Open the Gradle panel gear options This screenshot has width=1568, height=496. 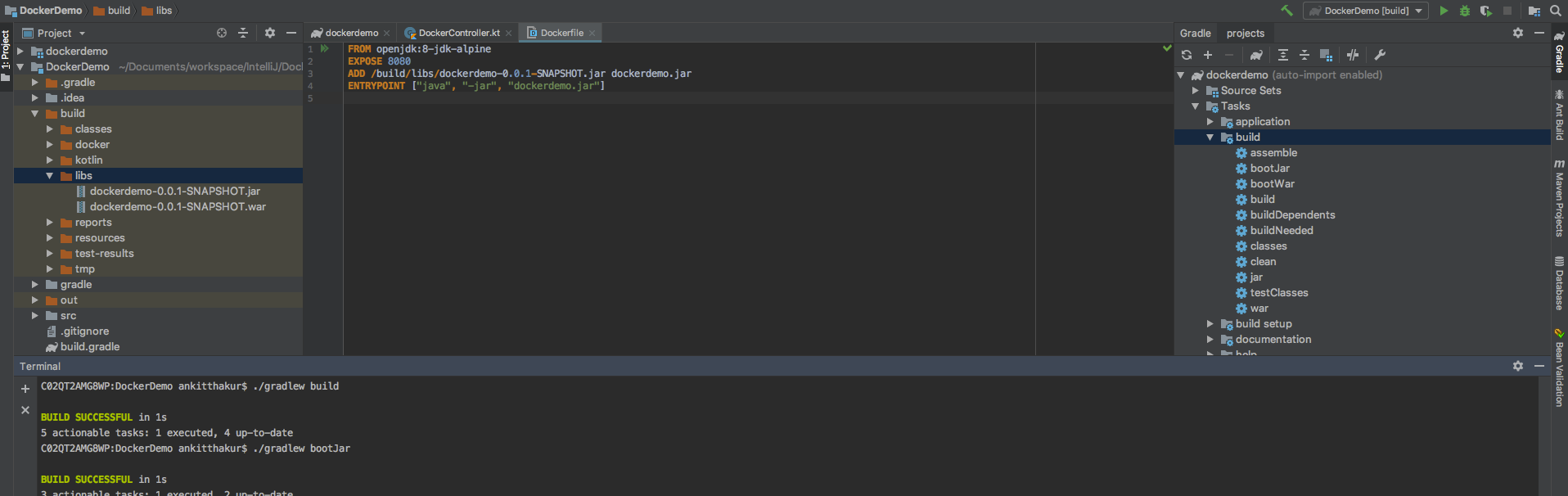click(1518, 33)
